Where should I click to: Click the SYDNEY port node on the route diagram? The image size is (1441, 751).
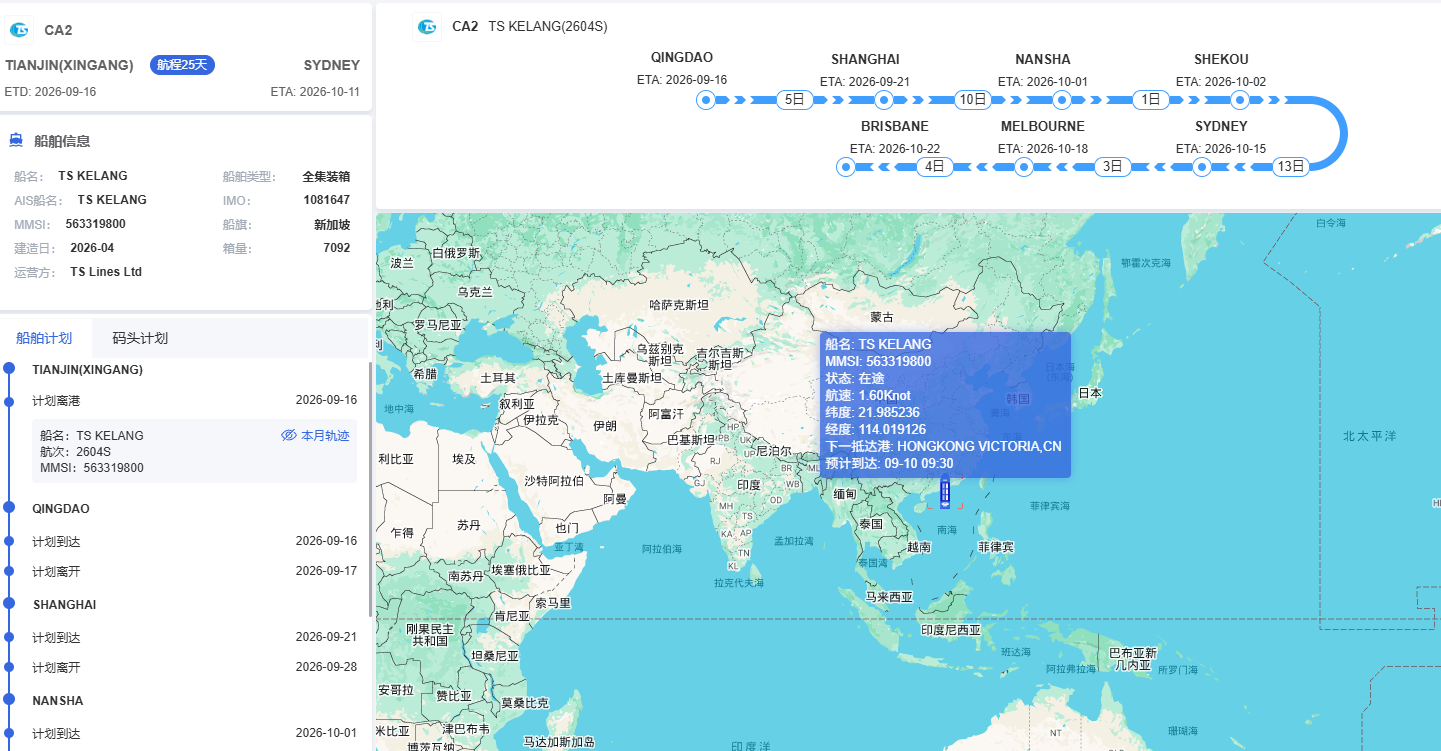tap(1202, 167)
